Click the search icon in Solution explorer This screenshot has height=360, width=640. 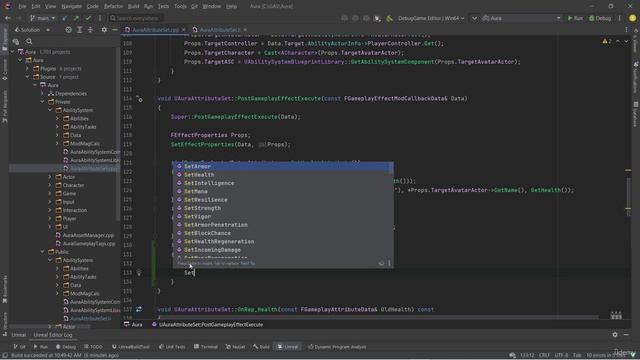click(29, 41)
